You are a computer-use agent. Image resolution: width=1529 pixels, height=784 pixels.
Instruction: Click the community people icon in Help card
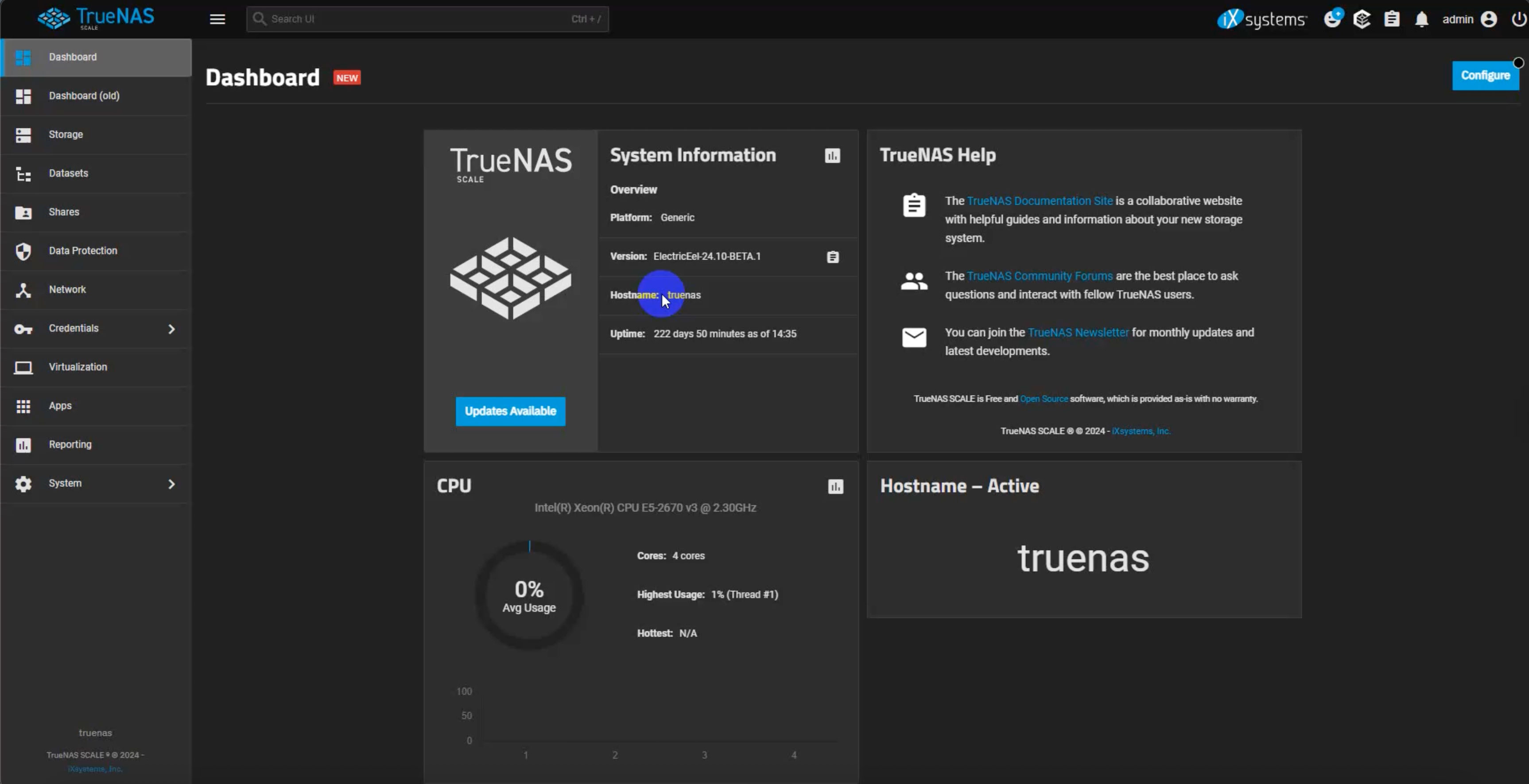pyautogui.click(x=914, y=281)
